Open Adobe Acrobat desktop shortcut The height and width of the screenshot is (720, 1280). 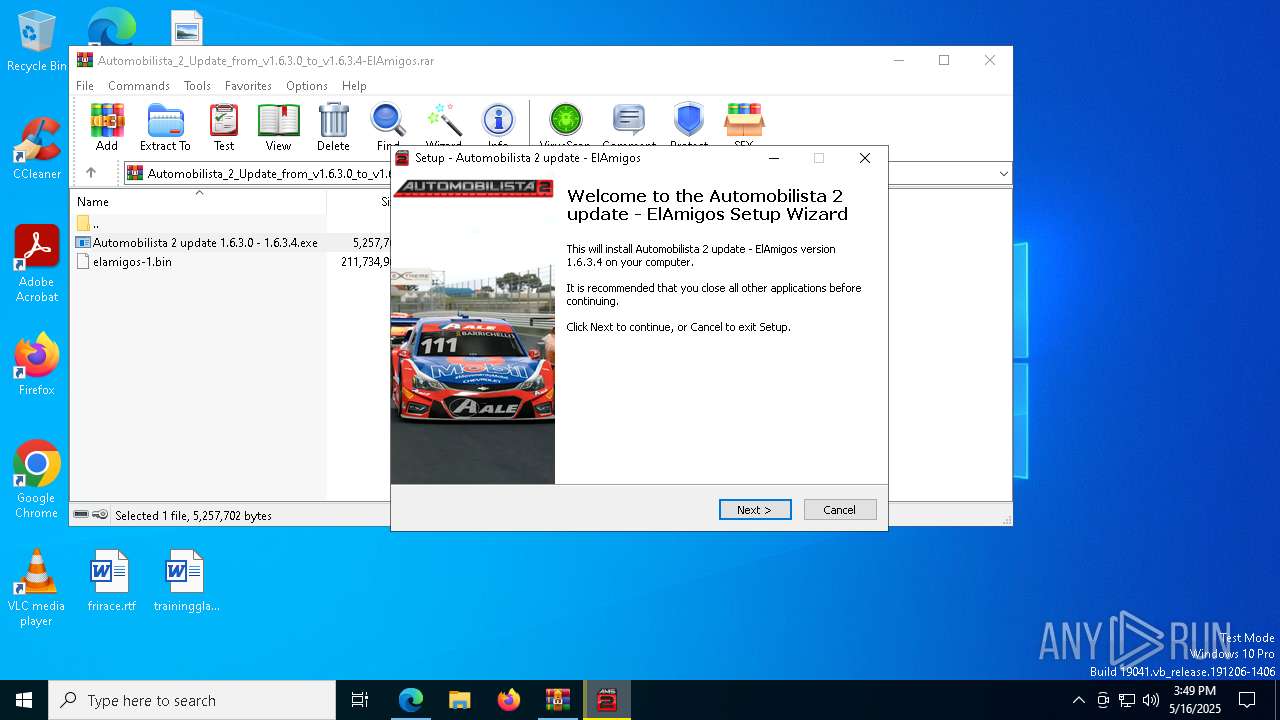pyautogui.click(x=36, y=264)
